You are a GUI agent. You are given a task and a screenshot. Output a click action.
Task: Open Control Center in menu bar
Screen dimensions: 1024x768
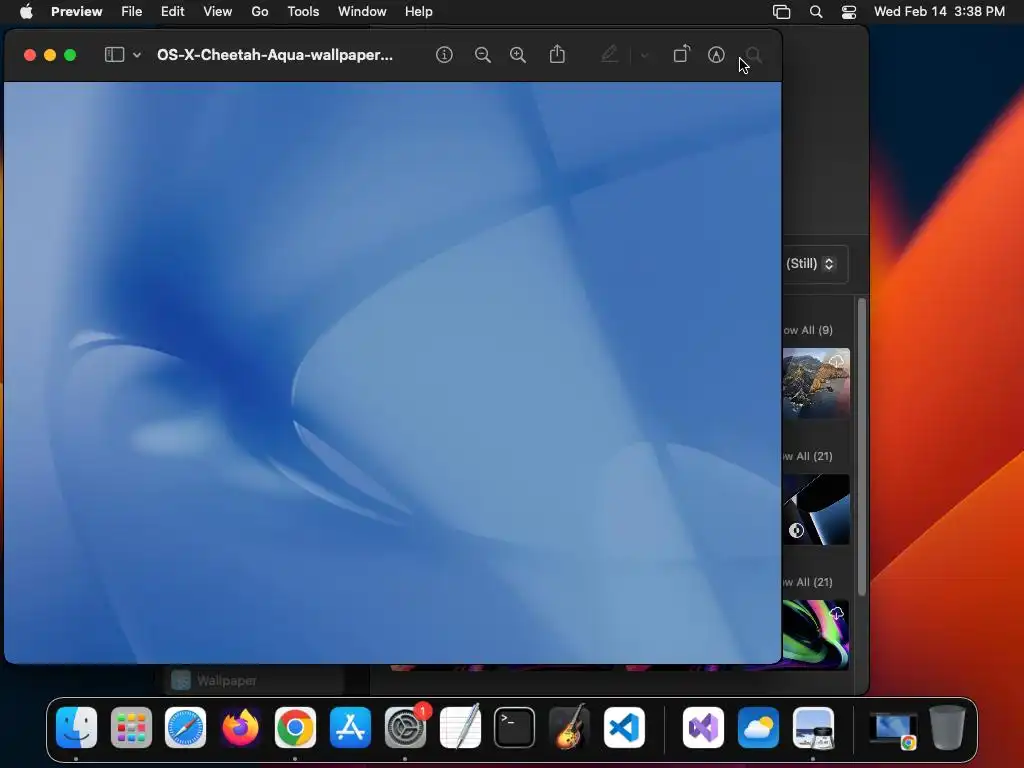pyautogui.click(x=848, y=12)
